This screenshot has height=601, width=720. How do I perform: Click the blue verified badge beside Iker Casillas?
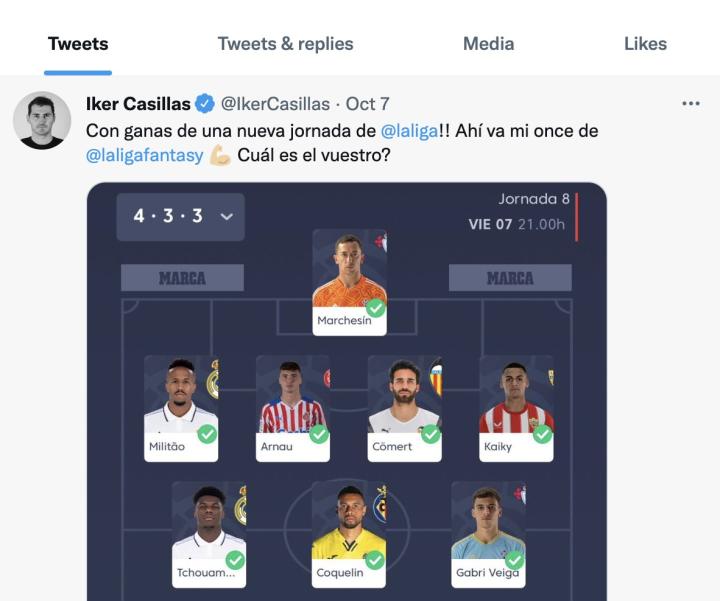coord(205,104)
